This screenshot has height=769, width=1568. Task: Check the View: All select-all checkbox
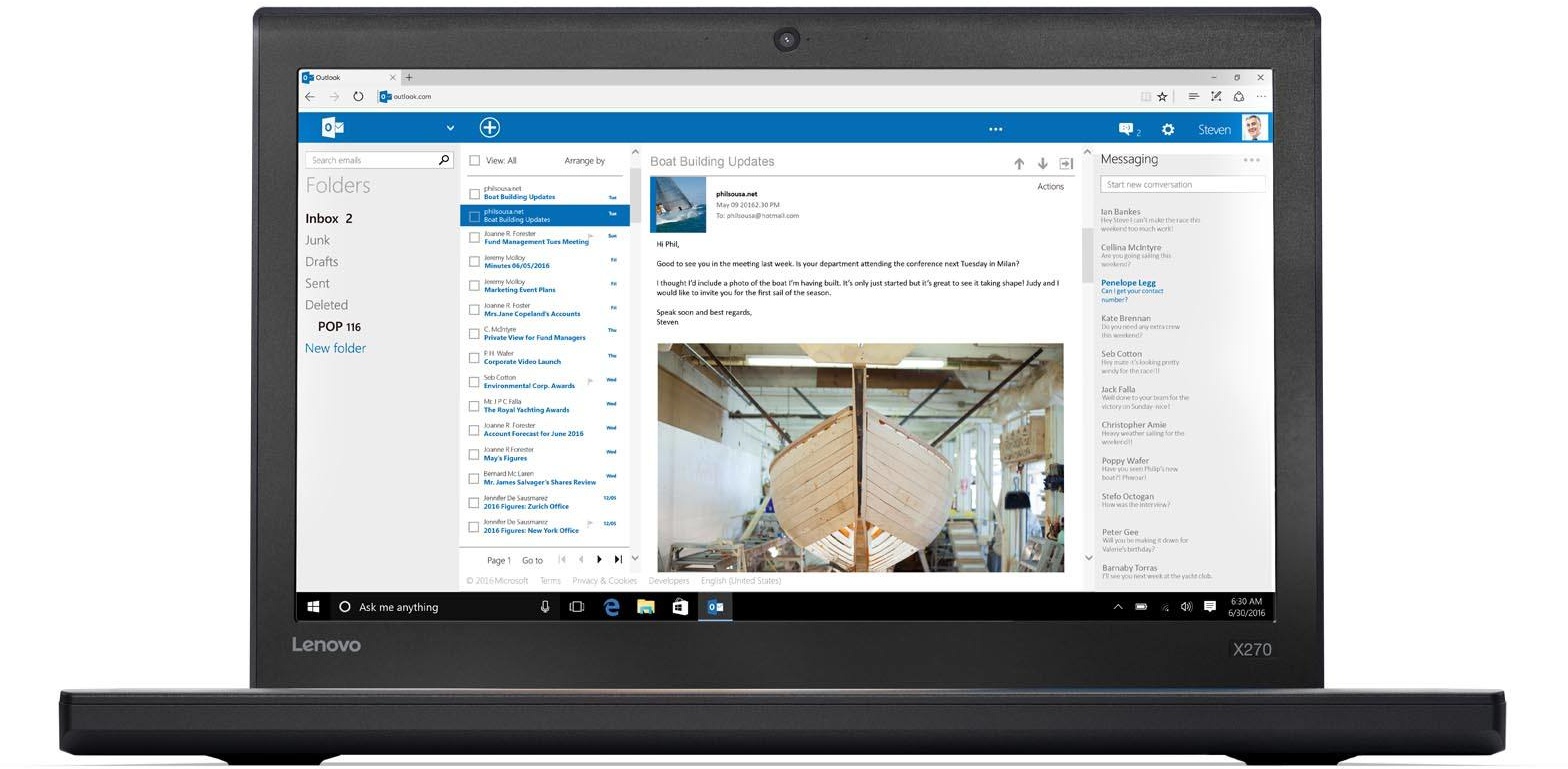(475, 160)
